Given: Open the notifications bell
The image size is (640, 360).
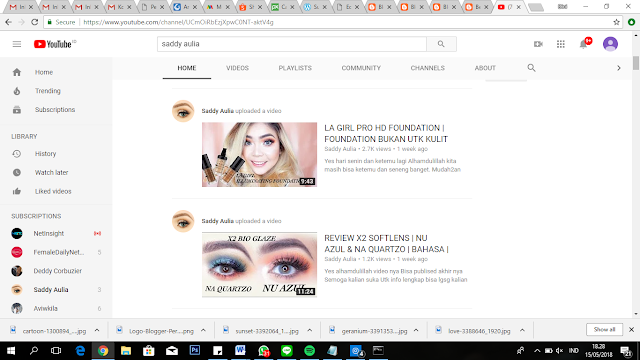Looking at the screenshot, I should pyautogui.click(x=584, y=44).
